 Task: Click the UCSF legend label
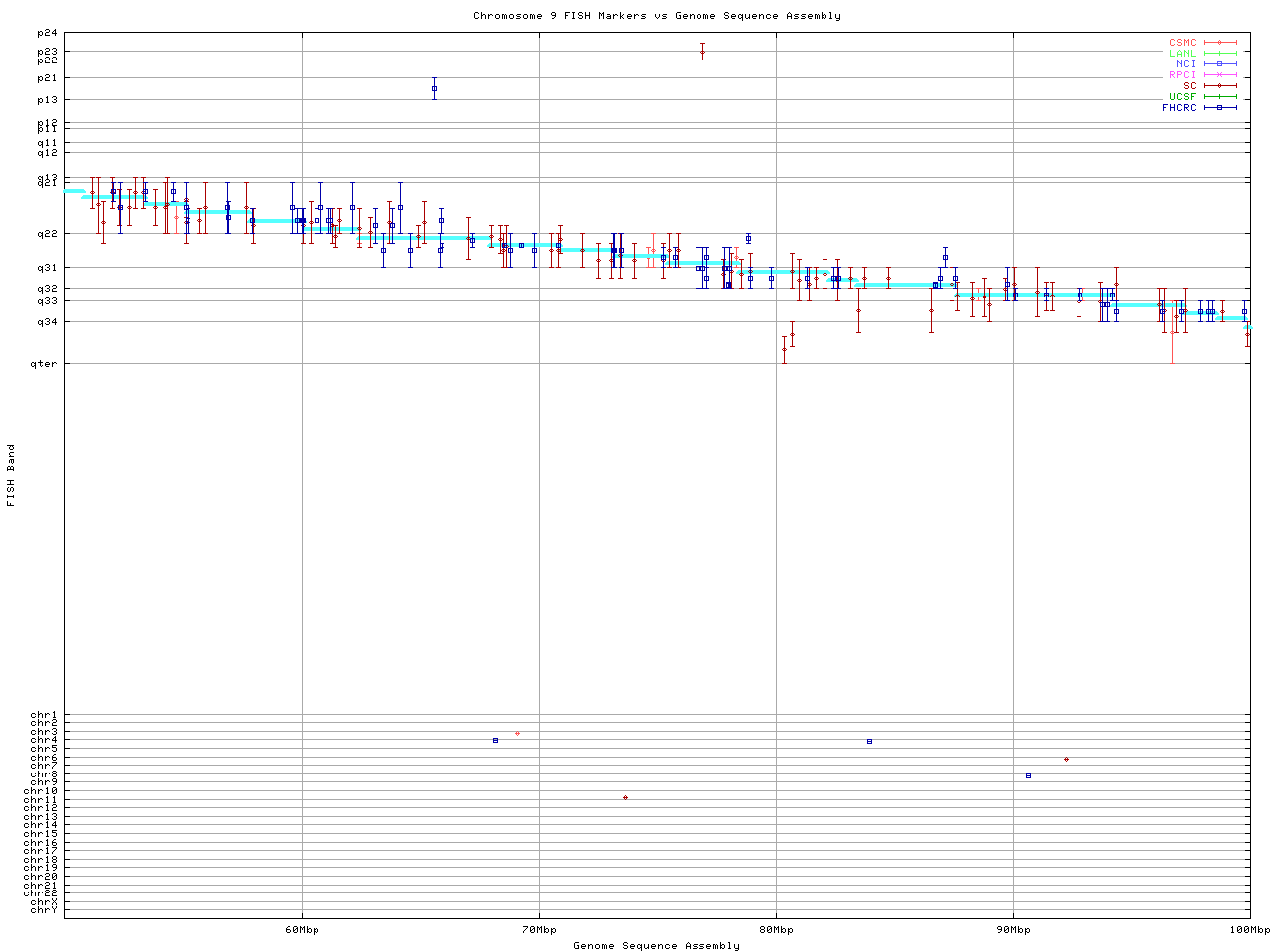pos(1182,96)
